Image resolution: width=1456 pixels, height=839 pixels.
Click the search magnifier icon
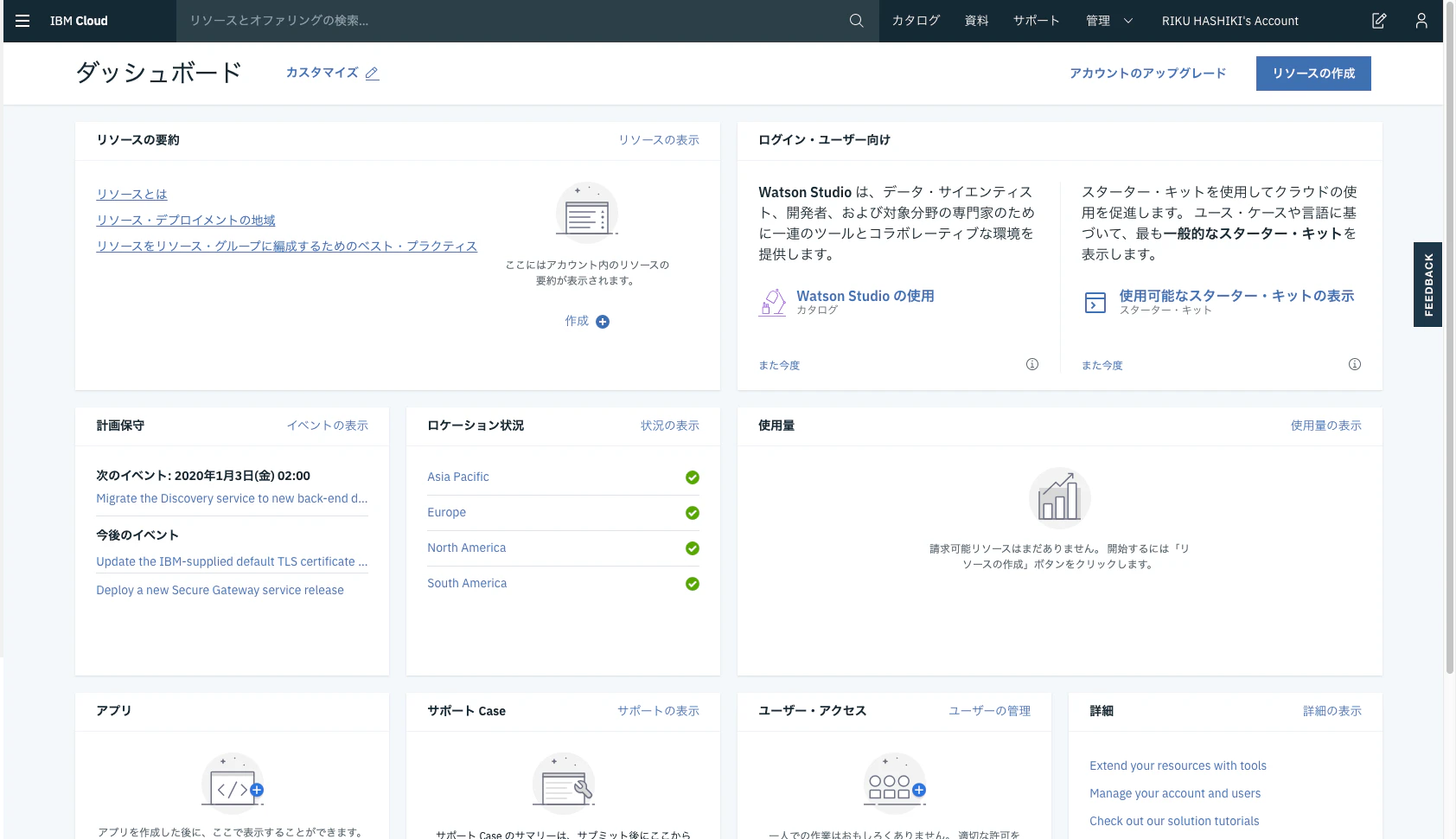856,21
